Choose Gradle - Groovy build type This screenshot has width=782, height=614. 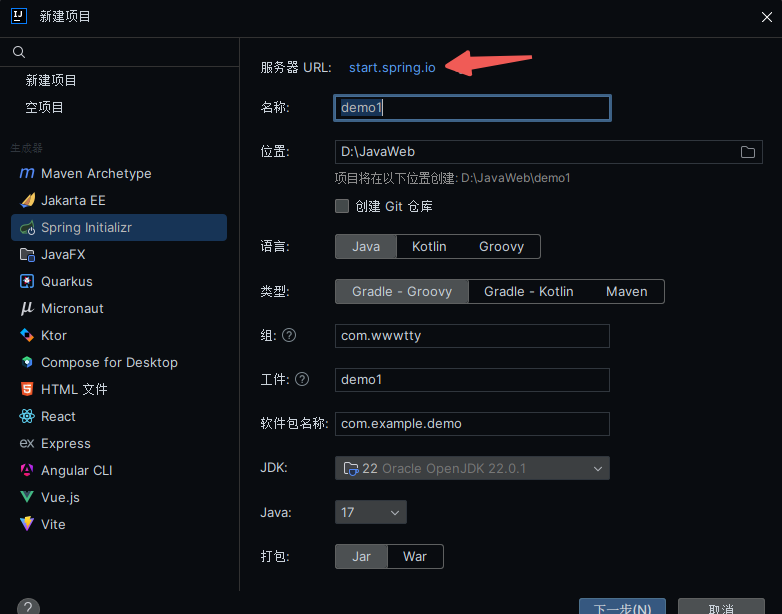[x=402, y=291]
